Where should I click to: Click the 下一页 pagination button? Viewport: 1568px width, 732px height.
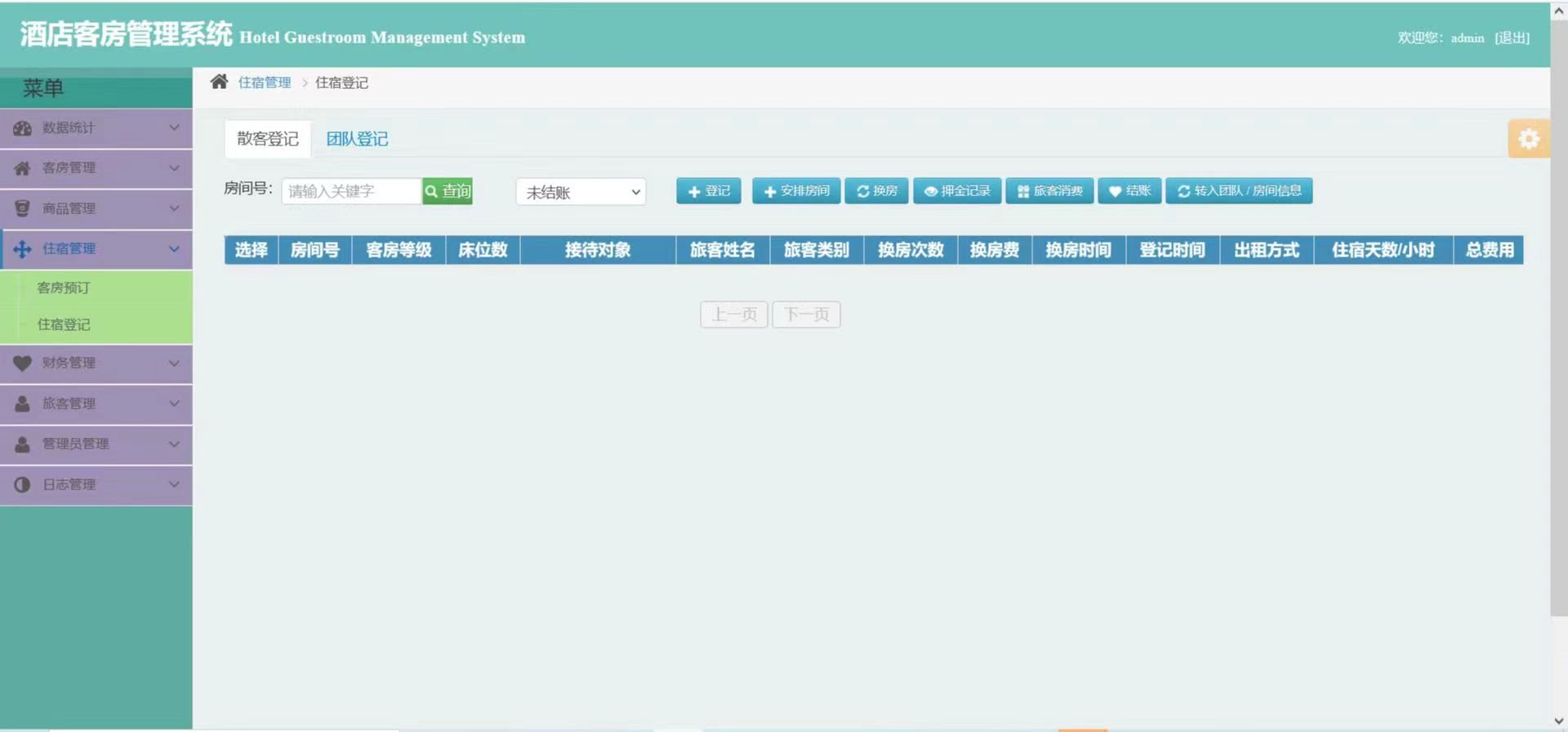806,315
